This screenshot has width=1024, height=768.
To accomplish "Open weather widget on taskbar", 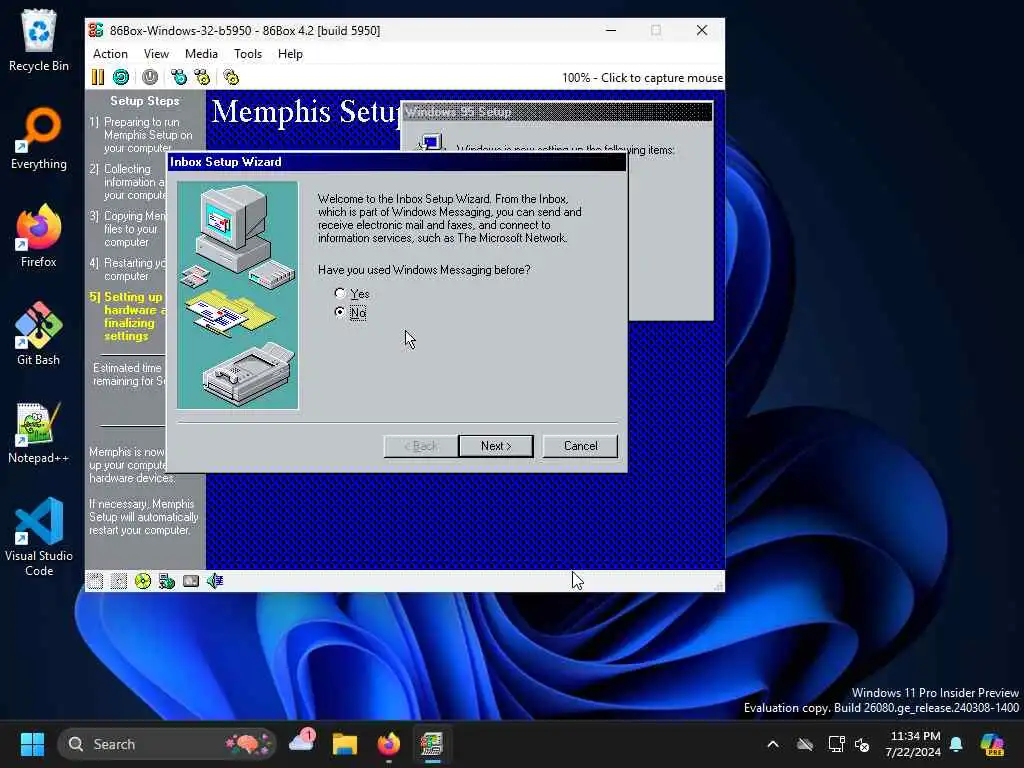I will [x=302, y=743].
